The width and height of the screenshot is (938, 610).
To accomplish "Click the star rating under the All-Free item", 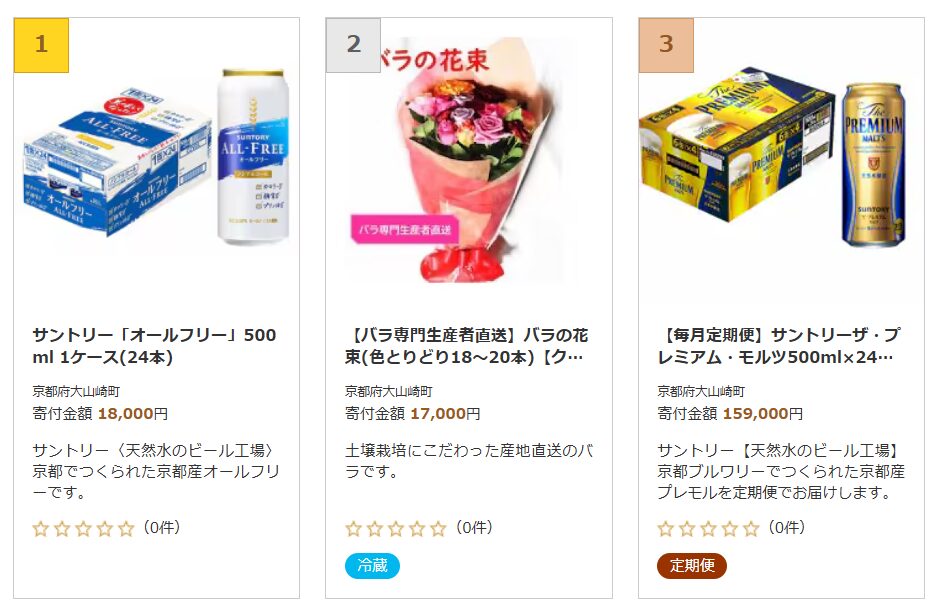I will 84,529.
